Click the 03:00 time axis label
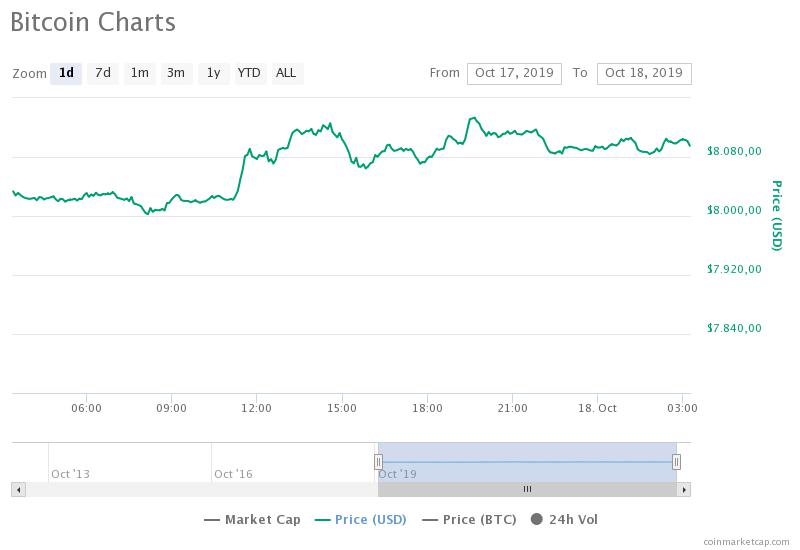 pyautogui.click(x=683, y=408)
